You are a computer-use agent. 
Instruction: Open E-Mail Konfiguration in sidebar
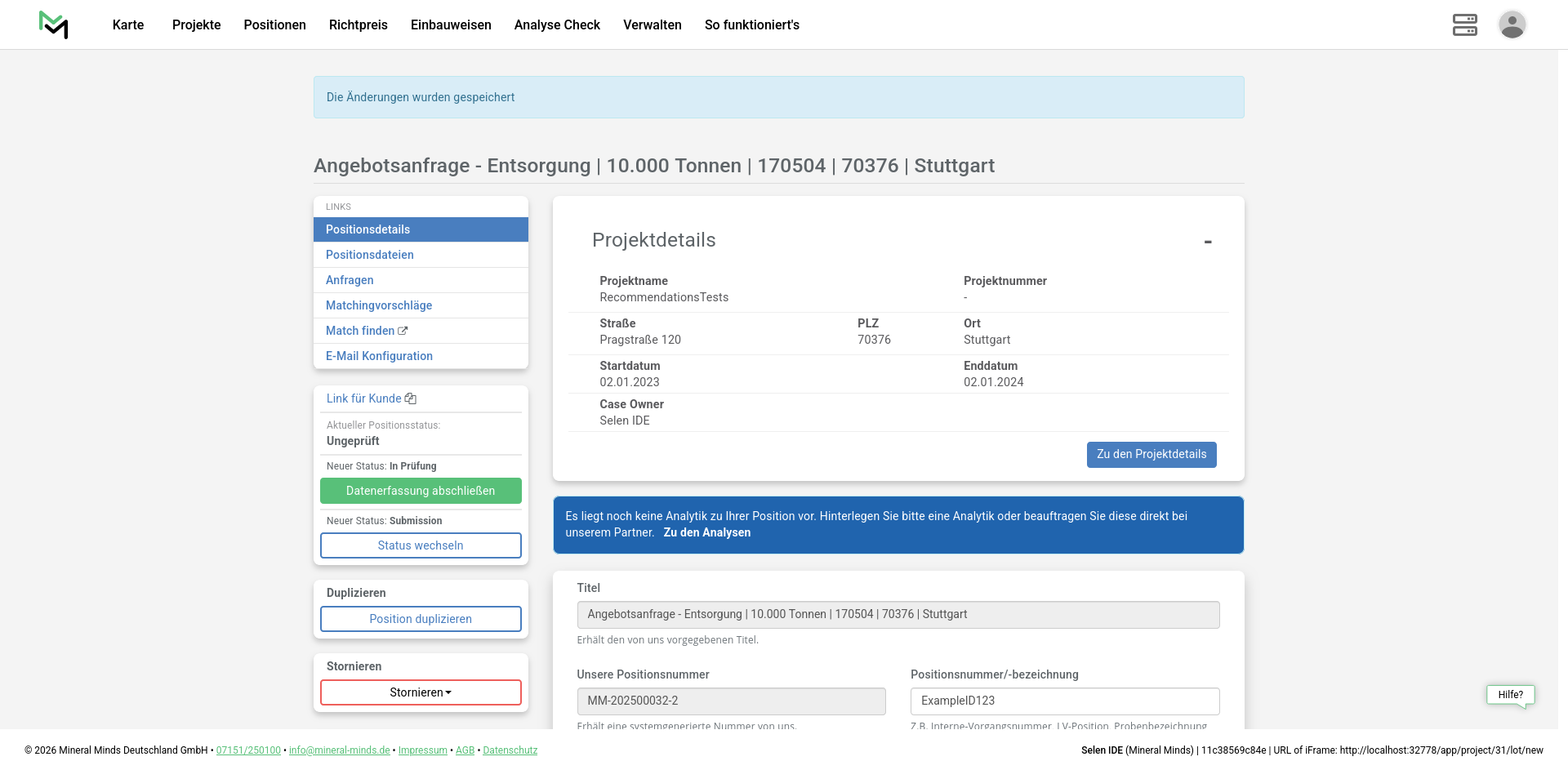pyautogui.click(x=379, y=356)
